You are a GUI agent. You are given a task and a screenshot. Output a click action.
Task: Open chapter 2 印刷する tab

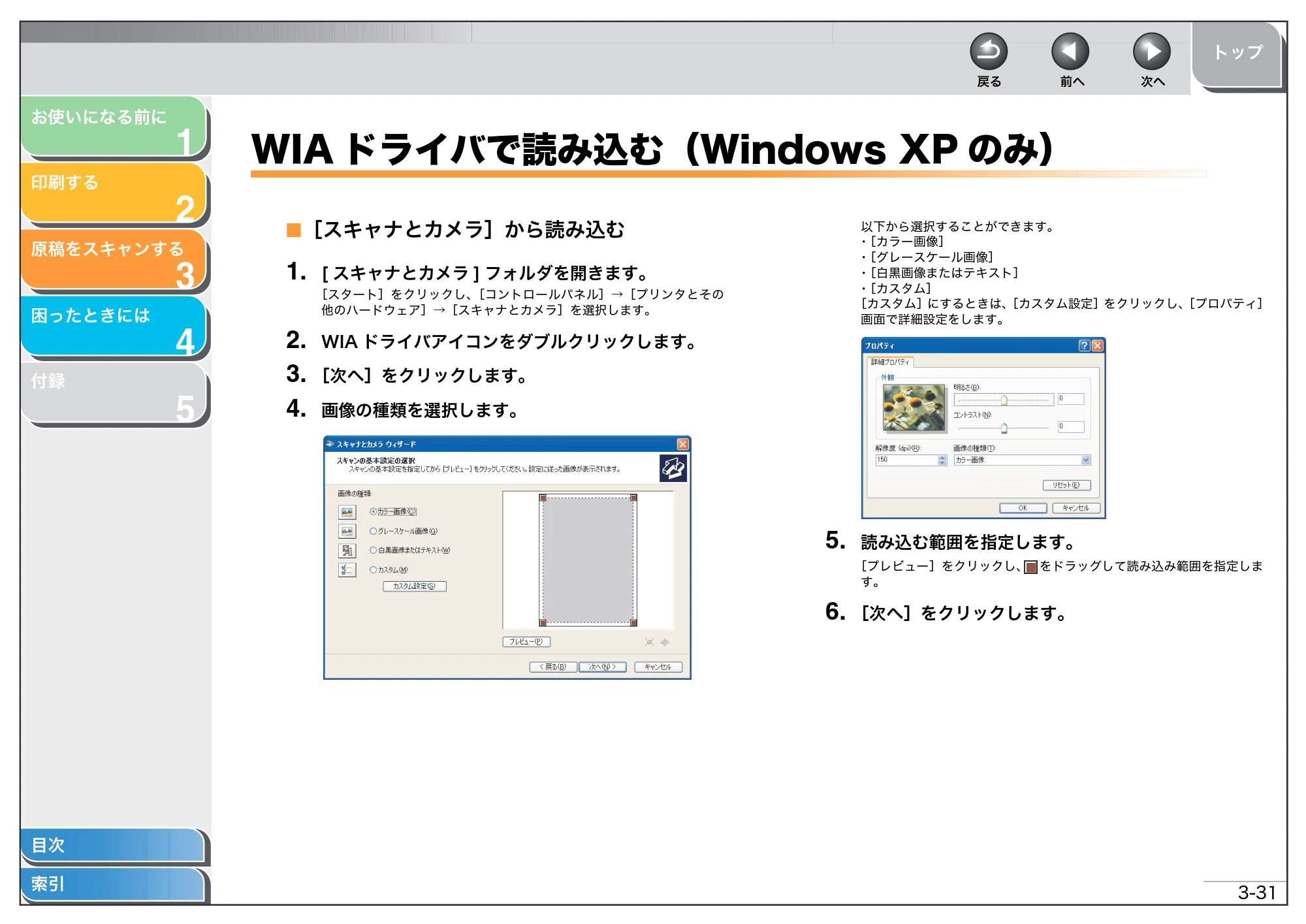coord(114,193)
